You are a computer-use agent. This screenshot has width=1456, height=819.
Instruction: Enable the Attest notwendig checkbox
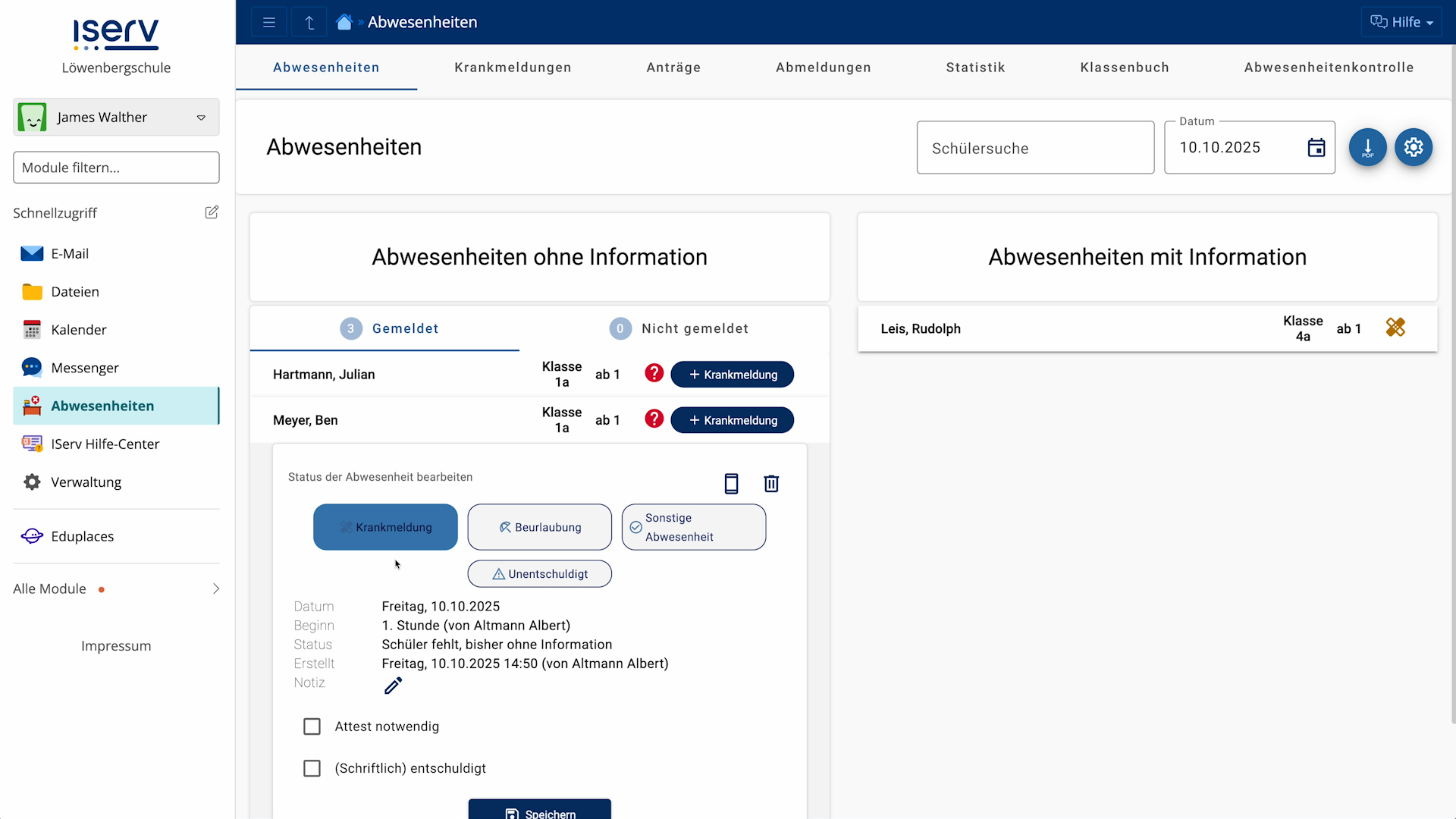coord(312,726)
